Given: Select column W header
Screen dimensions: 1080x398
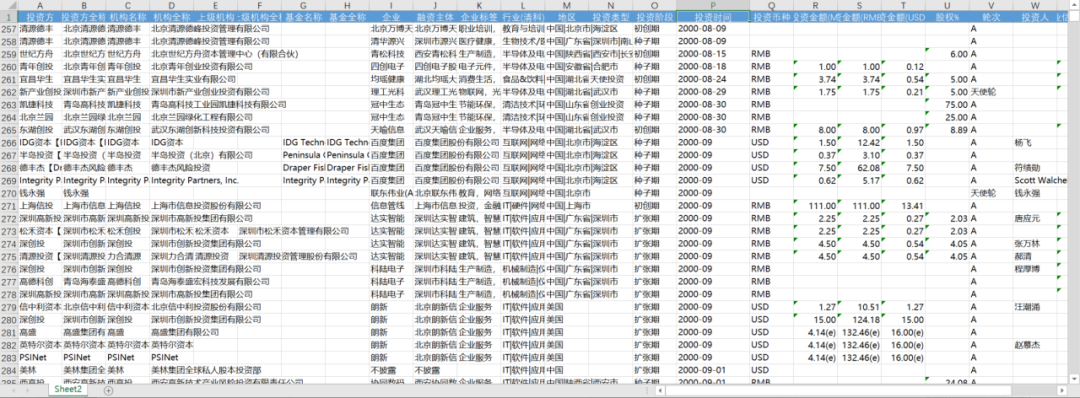Looking at the screenshot, I should (x=1035, y=5).
